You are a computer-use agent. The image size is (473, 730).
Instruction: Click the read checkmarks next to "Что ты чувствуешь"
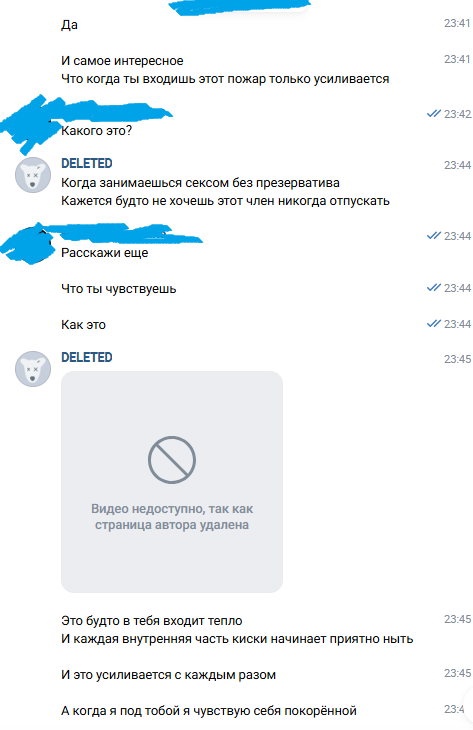coord(433,288)
